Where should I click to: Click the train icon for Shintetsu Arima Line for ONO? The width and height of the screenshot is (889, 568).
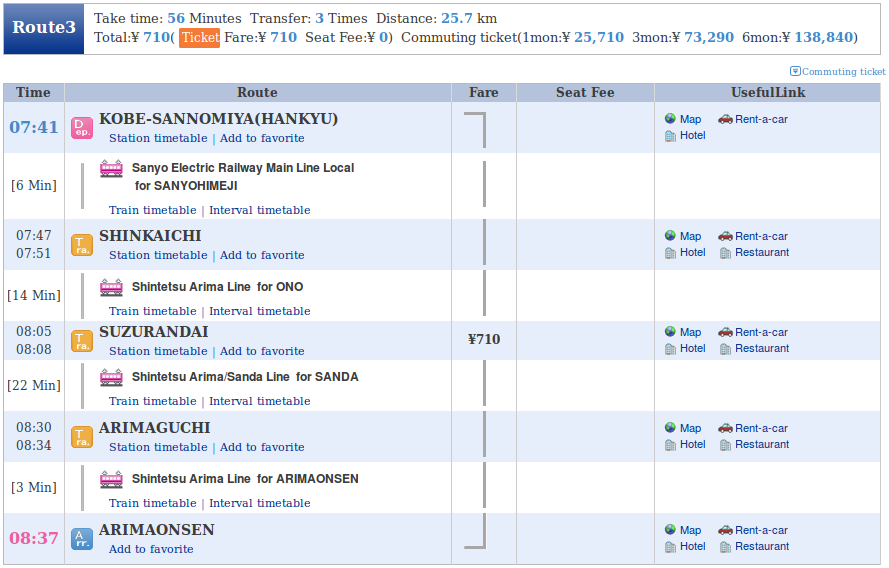coord(111,287)
